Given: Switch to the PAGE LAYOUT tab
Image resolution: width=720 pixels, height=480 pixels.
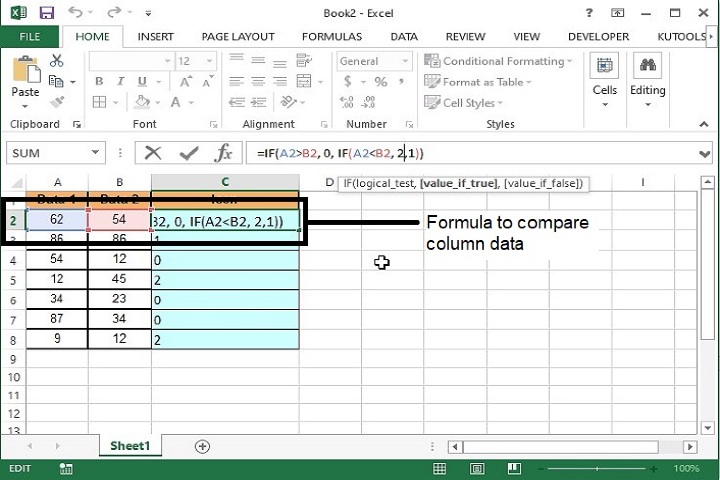Looking at the screenshot, I should [x=238, y=36].
